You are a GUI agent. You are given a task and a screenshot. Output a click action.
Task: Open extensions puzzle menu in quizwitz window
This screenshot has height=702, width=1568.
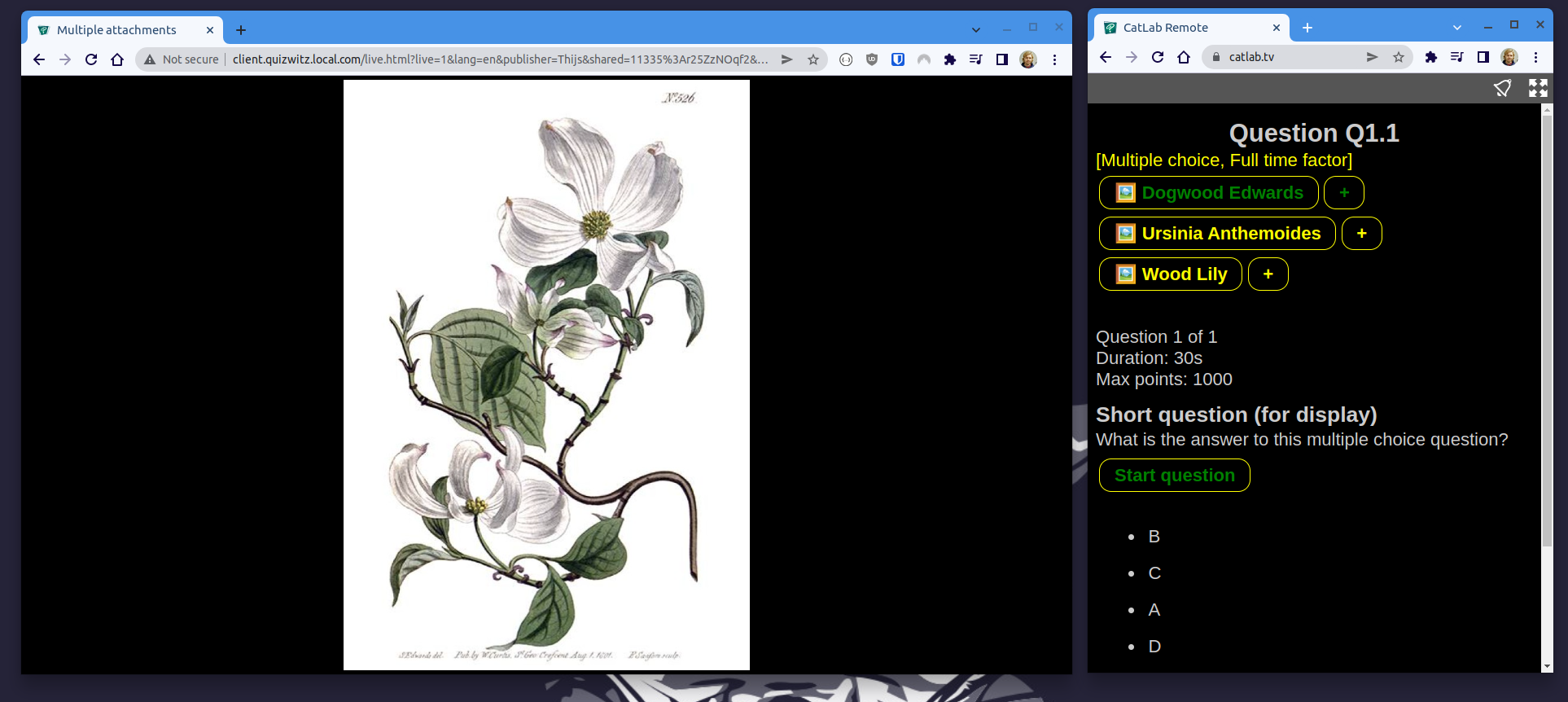(950, 59)
